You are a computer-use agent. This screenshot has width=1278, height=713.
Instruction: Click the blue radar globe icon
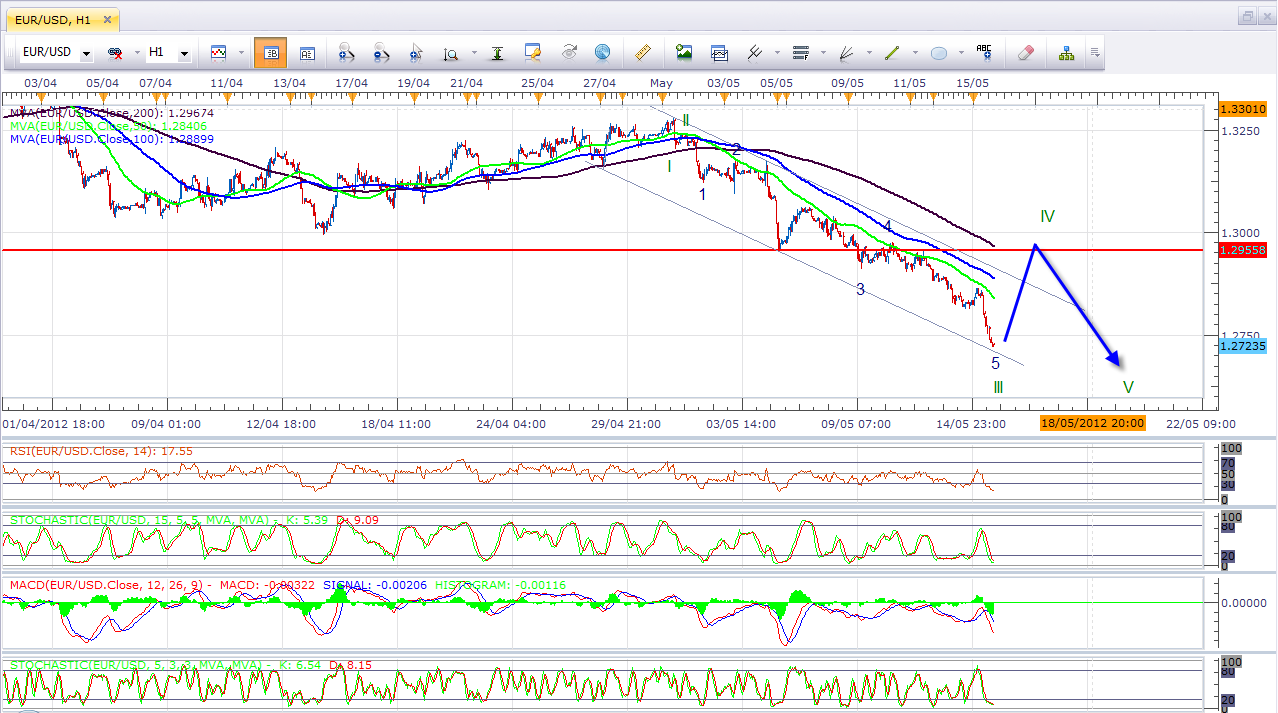pos(602,52)
